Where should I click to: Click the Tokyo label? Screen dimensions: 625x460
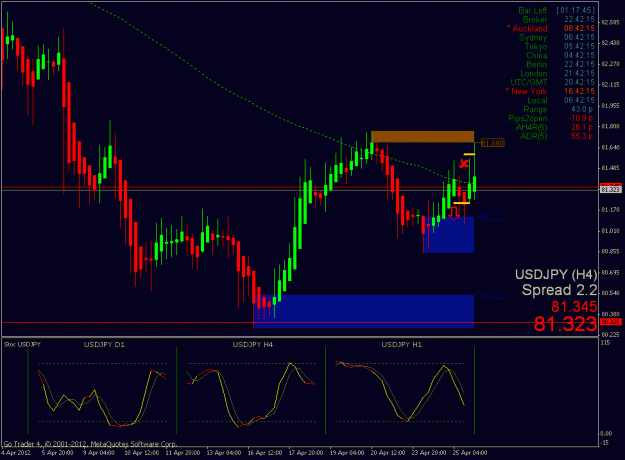[x=536, y=46]
